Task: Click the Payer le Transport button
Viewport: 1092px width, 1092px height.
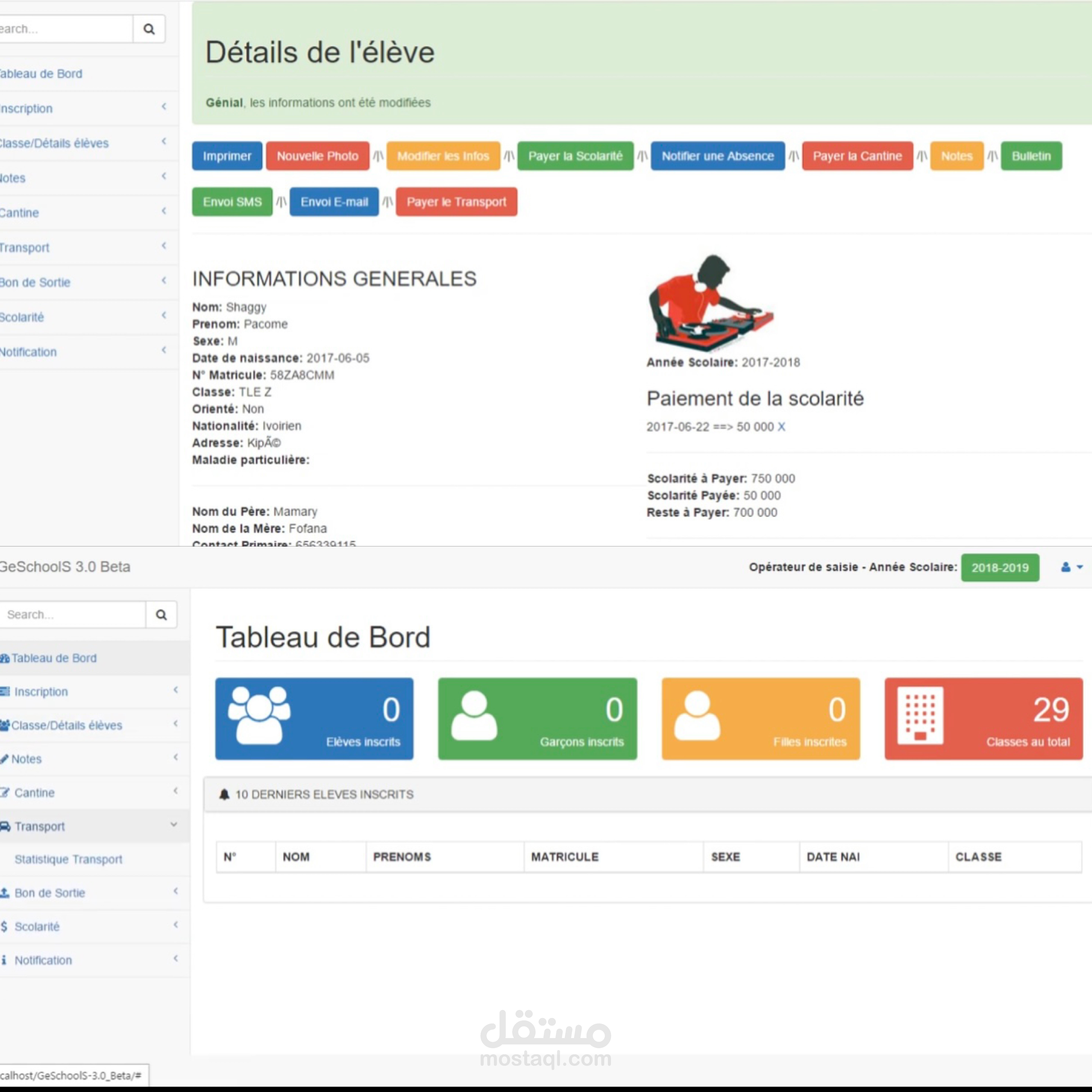Action: pyautogui.click(x=457, y=202)
